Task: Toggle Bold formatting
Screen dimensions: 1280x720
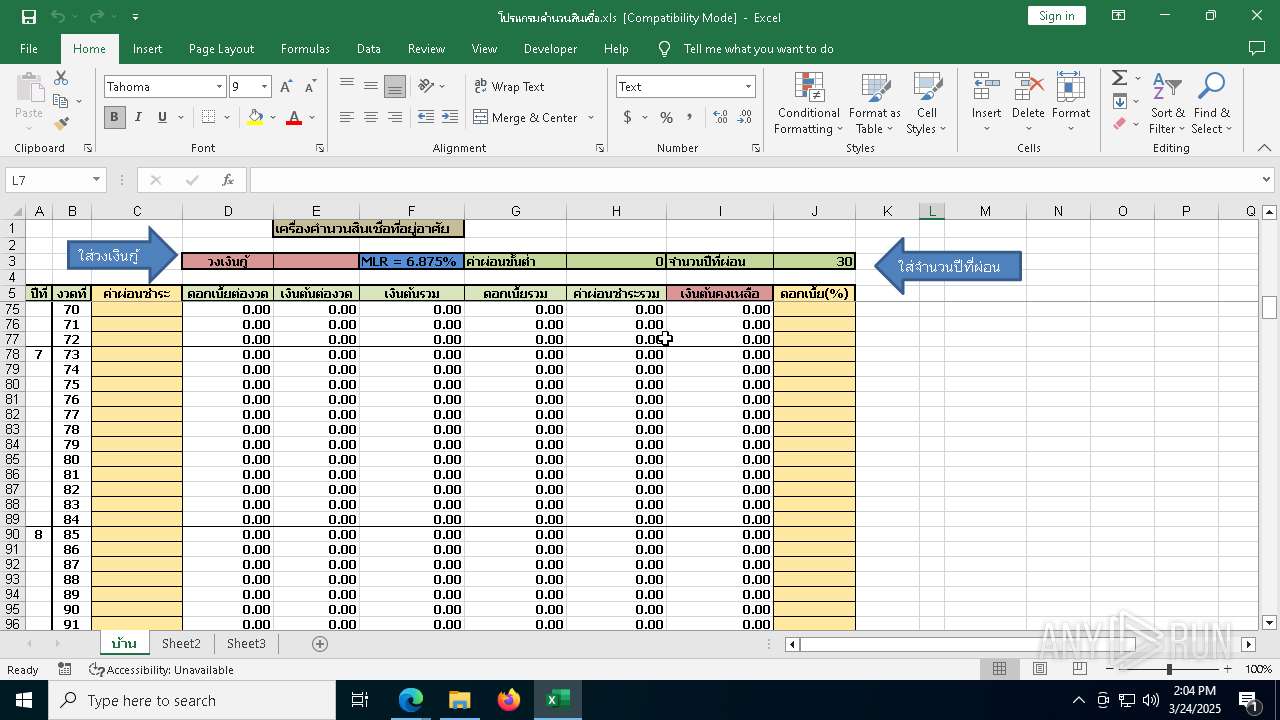Action: coord(114,117)
